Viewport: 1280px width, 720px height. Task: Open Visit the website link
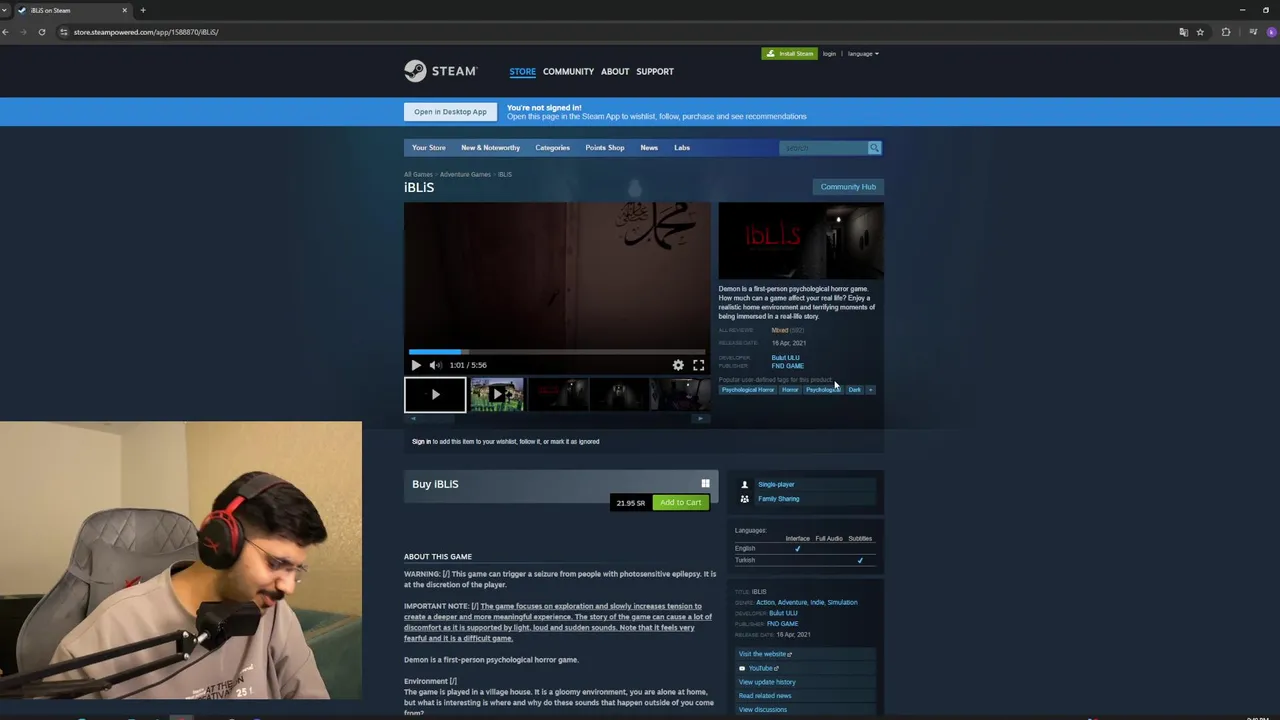tap(765, 654)
